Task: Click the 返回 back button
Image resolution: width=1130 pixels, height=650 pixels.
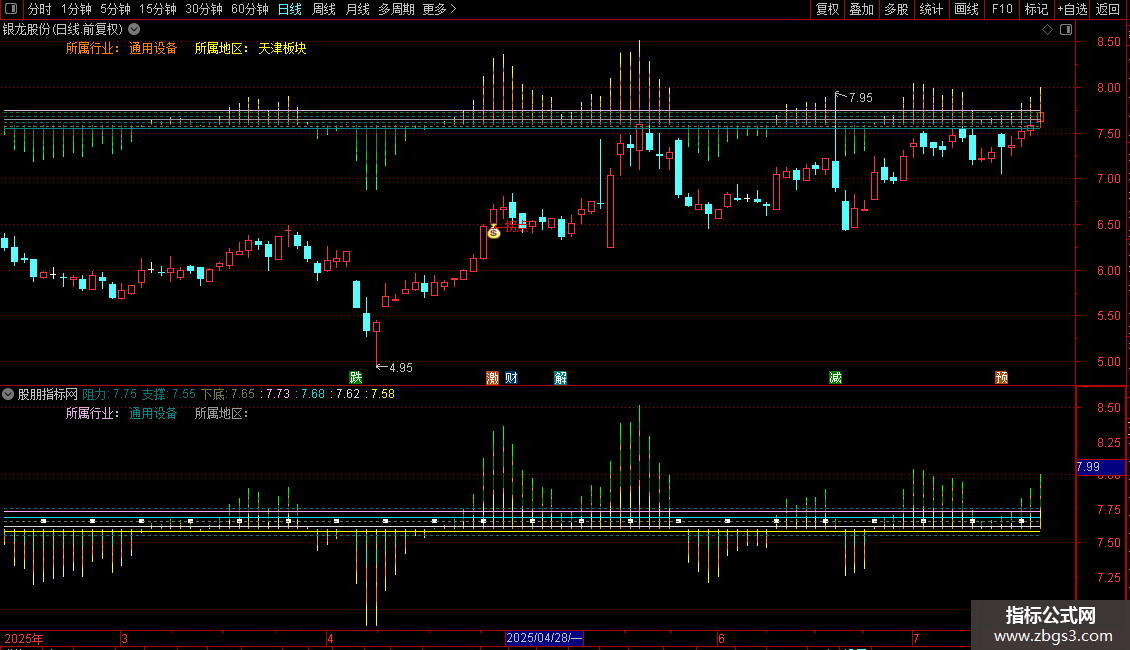Action: point(1108,9)
